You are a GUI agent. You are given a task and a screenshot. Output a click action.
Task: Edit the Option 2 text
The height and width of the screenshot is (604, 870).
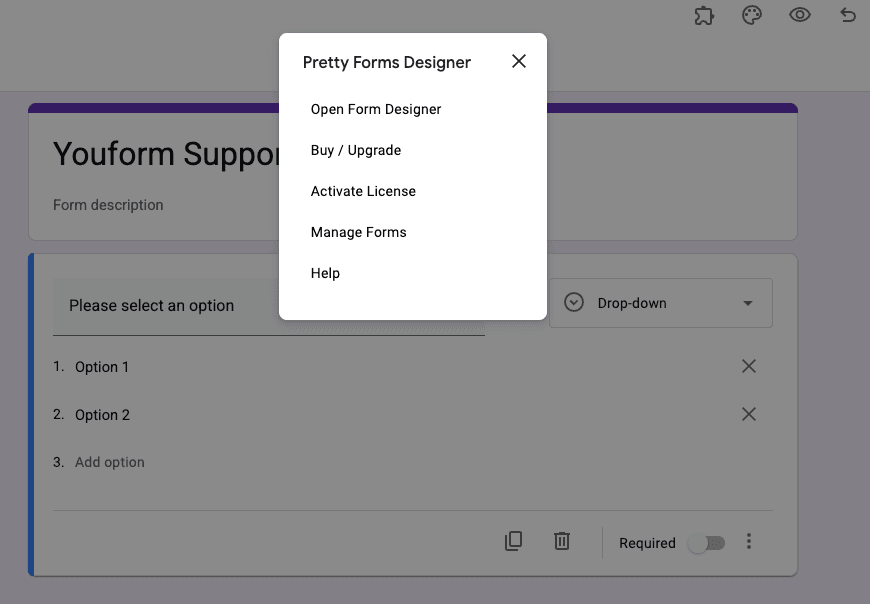(x=103, y=415)
